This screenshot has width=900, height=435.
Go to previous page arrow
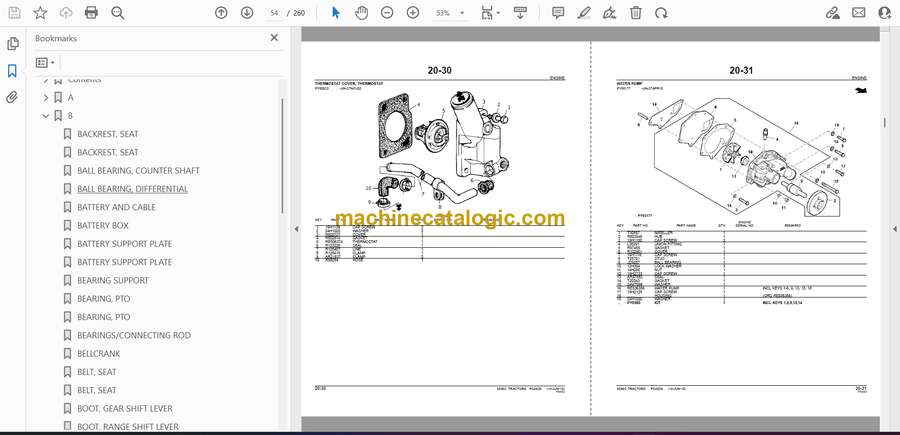[x=221, y=13]
